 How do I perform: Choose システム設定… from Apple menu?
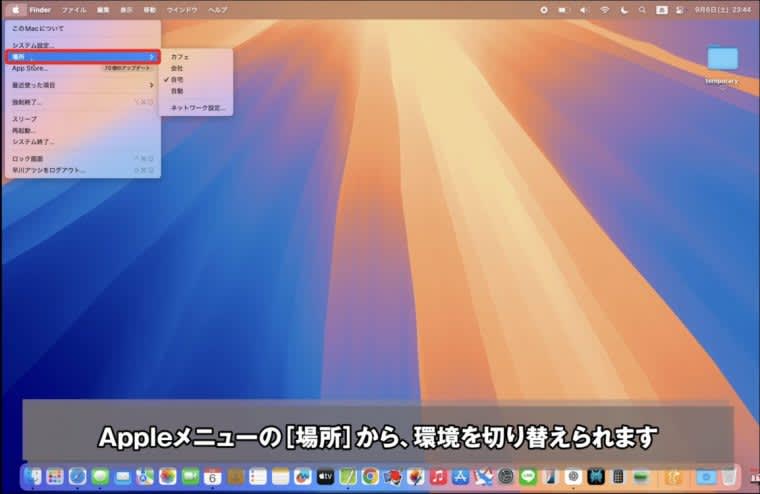point(34,46)
